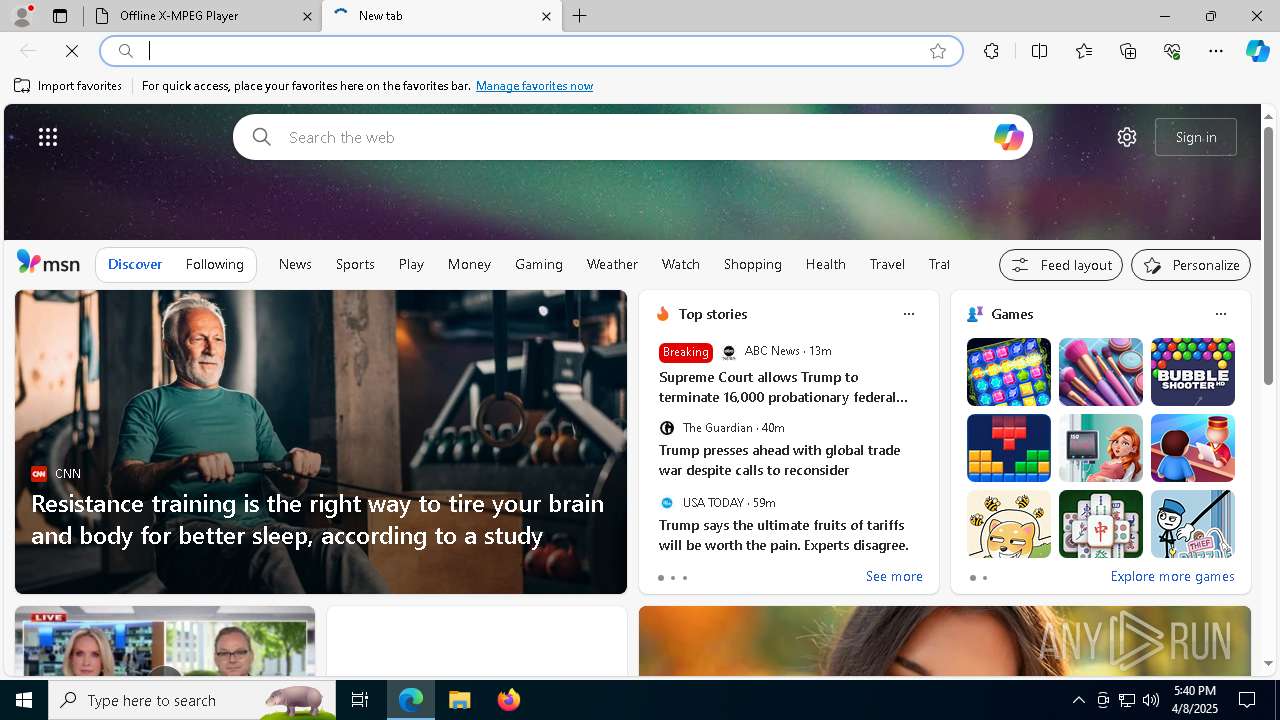
Task: Open Games card more options
Action: coord(1221,314)
